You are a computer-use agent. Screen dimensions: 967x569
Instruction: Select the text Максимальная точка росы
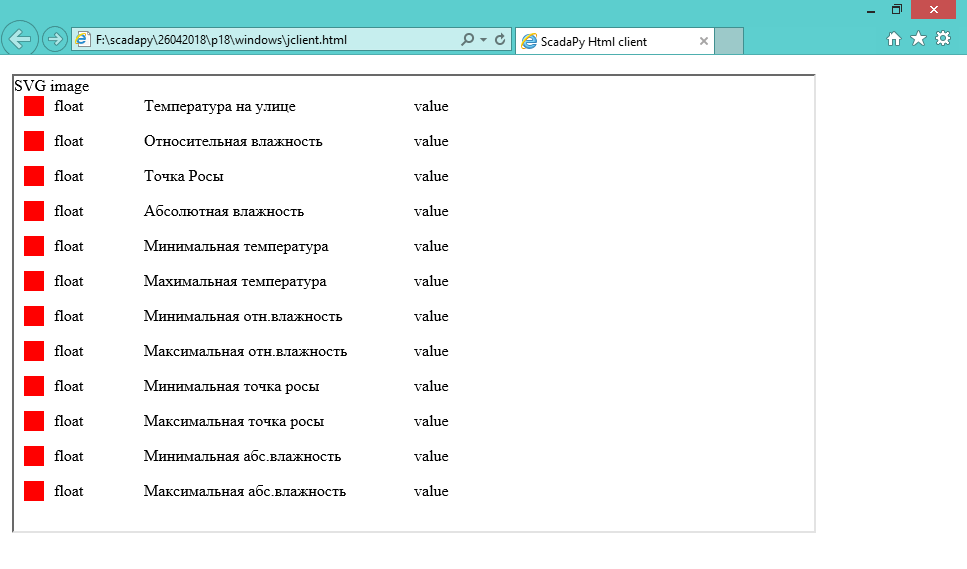point(234,422)
